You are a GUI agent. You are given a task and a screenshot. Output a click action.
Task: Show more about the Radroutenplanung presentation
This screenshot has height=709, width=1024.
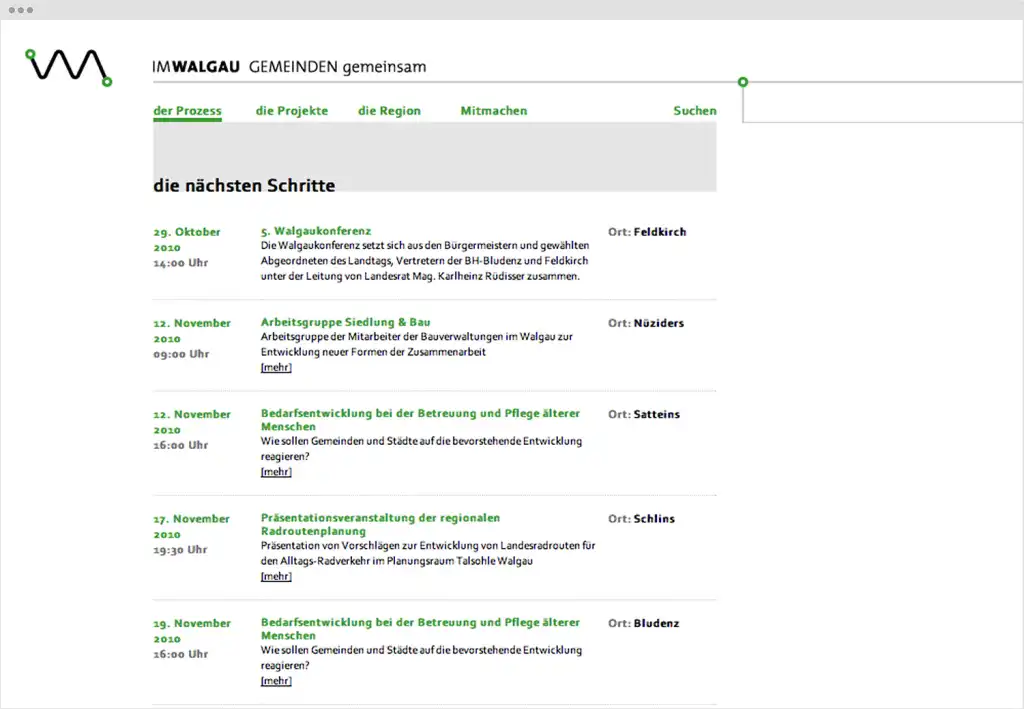coord(276,576)
